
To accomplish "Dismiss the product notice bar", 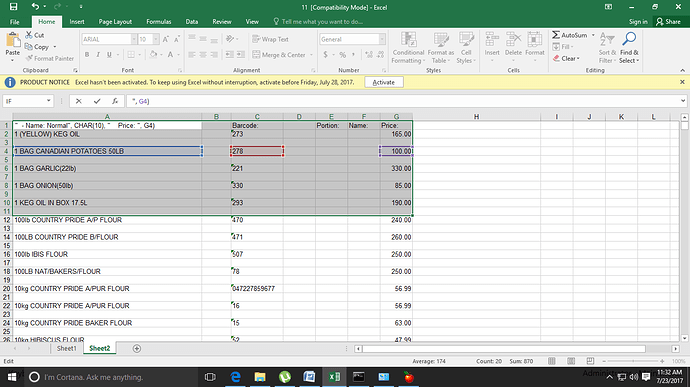I will point(682,82).
